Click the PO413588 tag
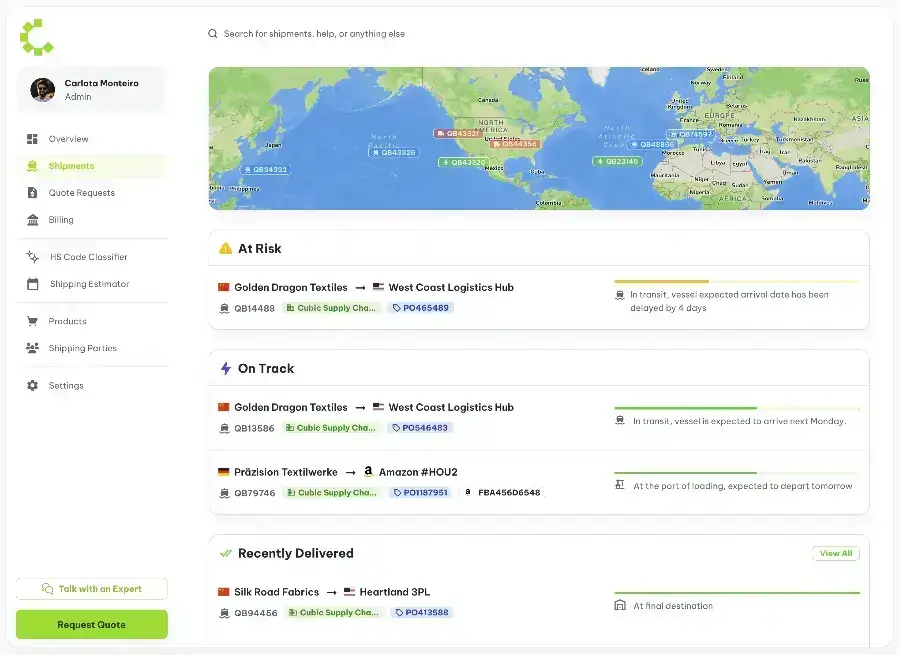Viewport: 900px width, 655px height. pos(422,613)
